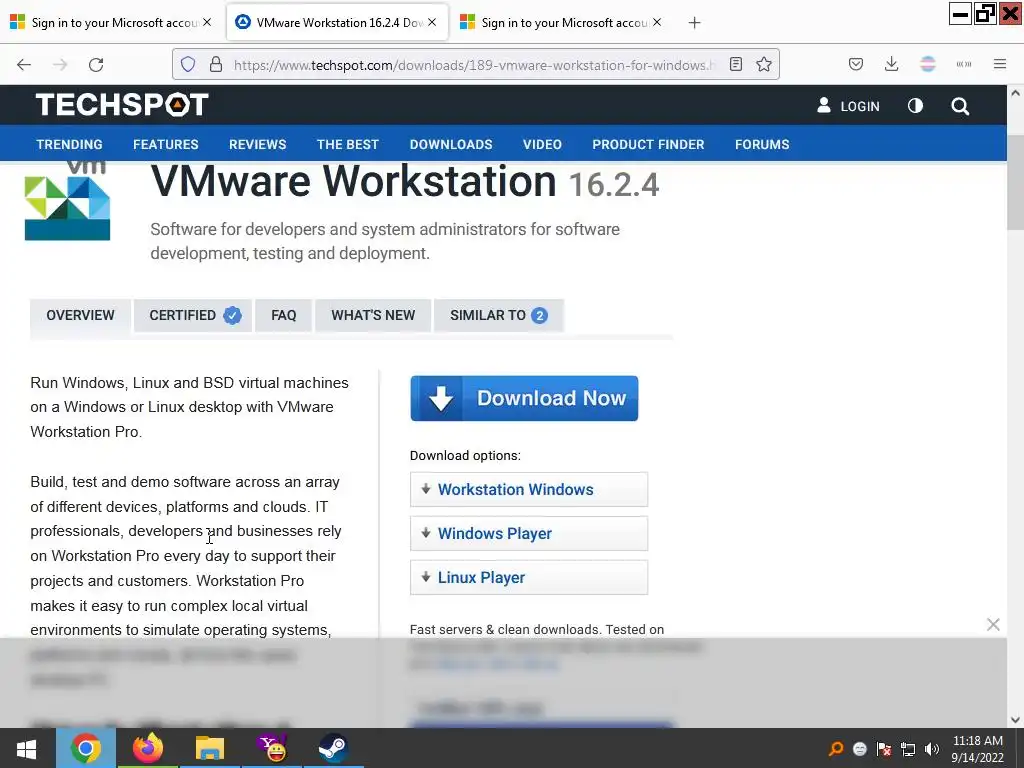
Task: Choose the Workstation Windows download option
Action: [528, 490]
